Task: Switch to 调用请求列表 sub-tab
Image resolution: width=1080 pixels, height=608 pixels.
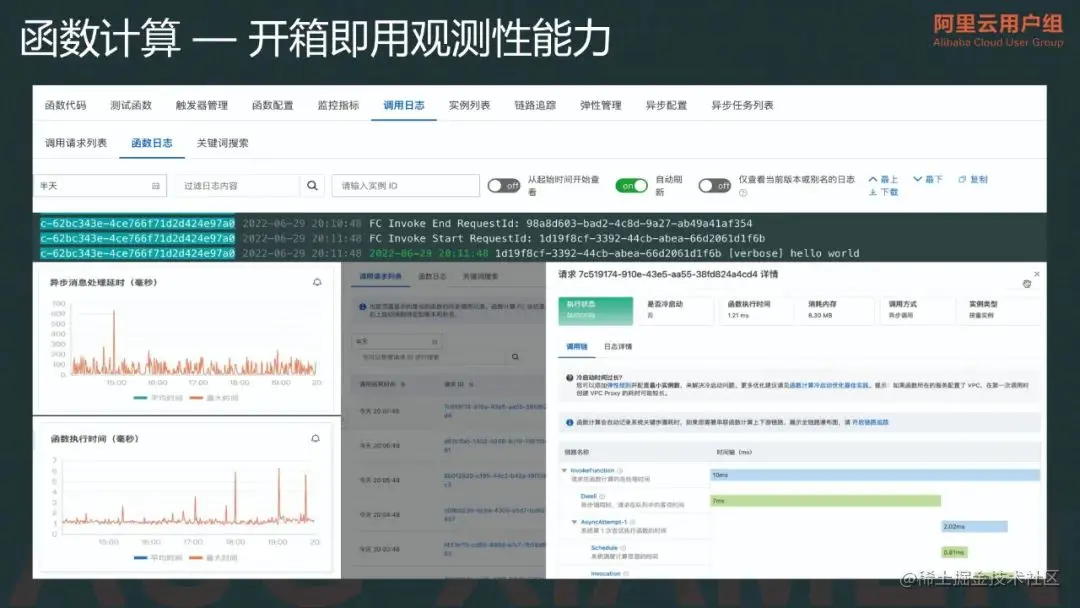Action: (x=76, y=143)
